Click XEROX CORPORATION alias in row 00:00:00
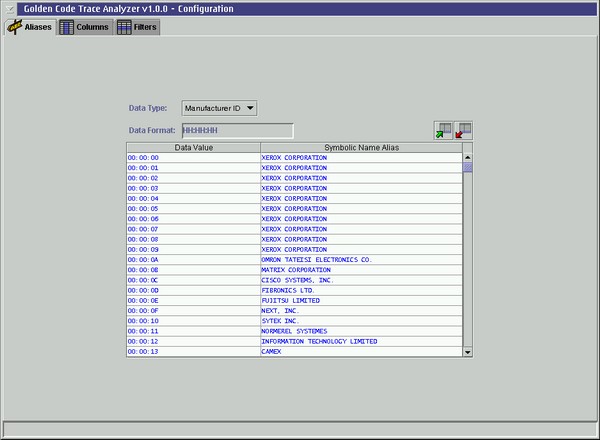 pyautogui.click(x=361, y=158)
